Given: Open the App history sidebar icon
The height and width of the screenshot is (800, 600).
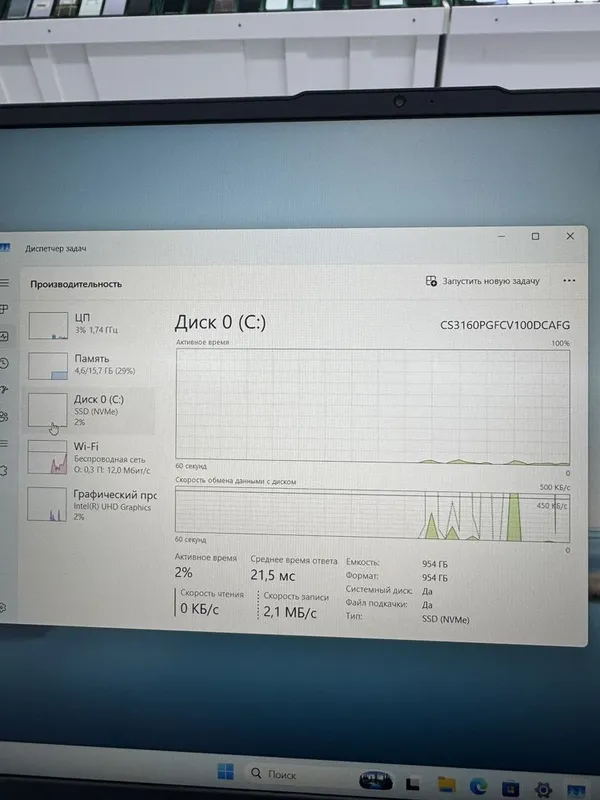Looking at the screenshot, I should [4, 363].
